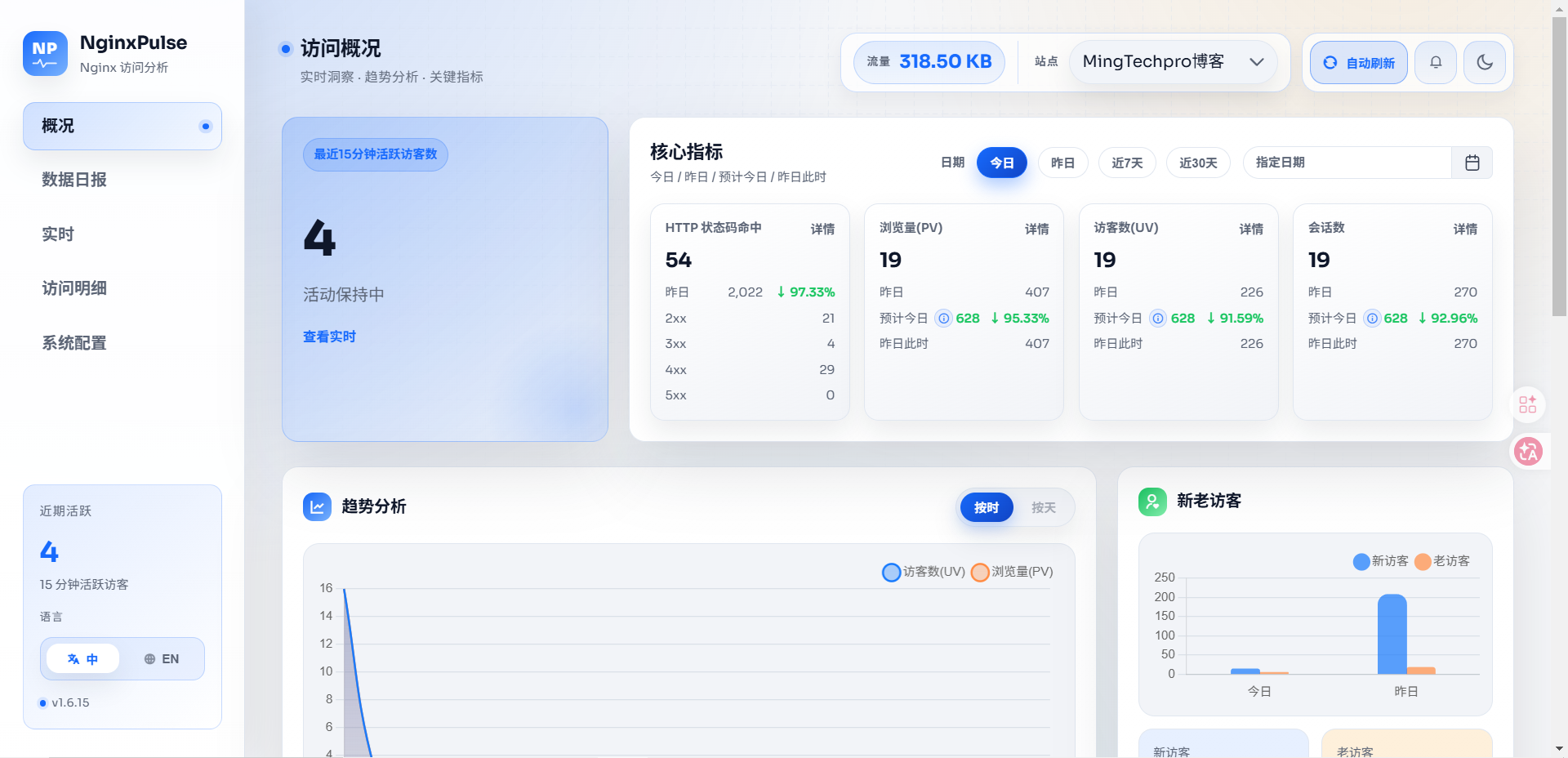Screen dimensions: 1568x758
Task: Click the 4xx status count row
Action: coord(750,370)
